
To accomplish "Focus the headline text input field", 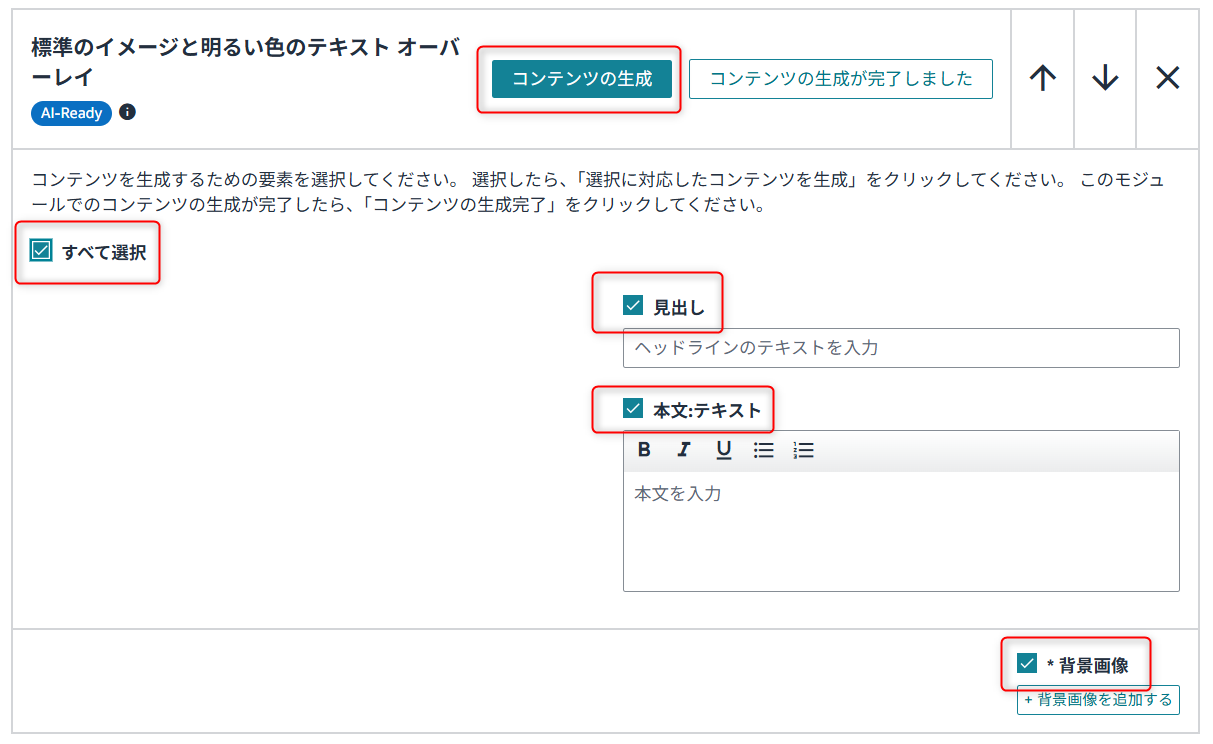I will click(900, 348).
